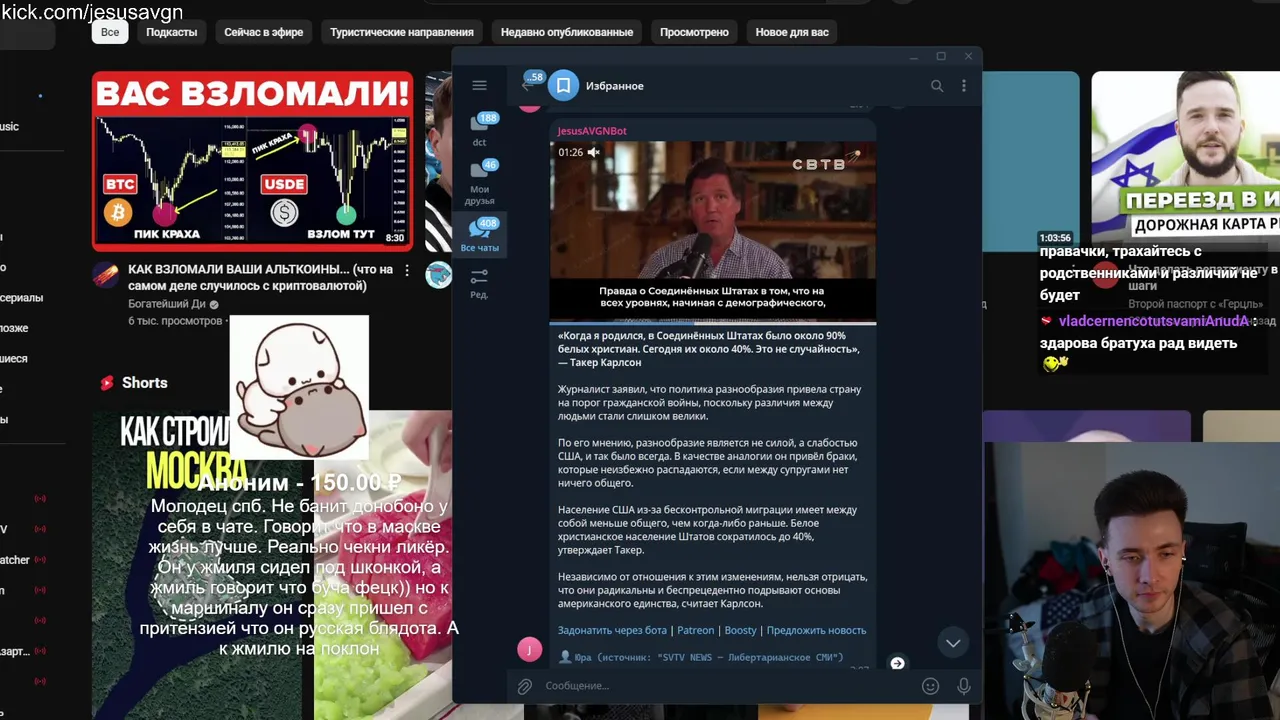Select the Новое для вас filter chip

[792, 32]
